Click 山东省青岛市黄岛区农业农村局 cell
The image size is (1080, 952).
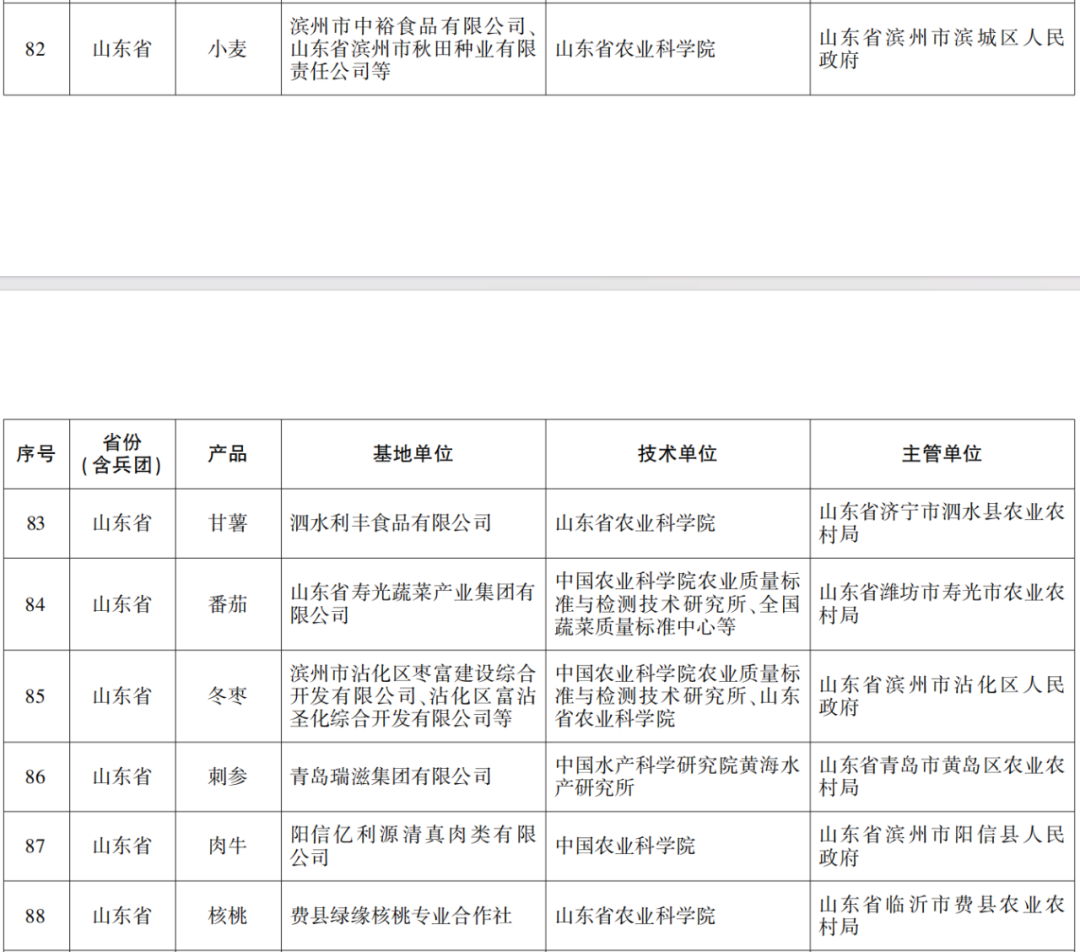click(942, 777)
